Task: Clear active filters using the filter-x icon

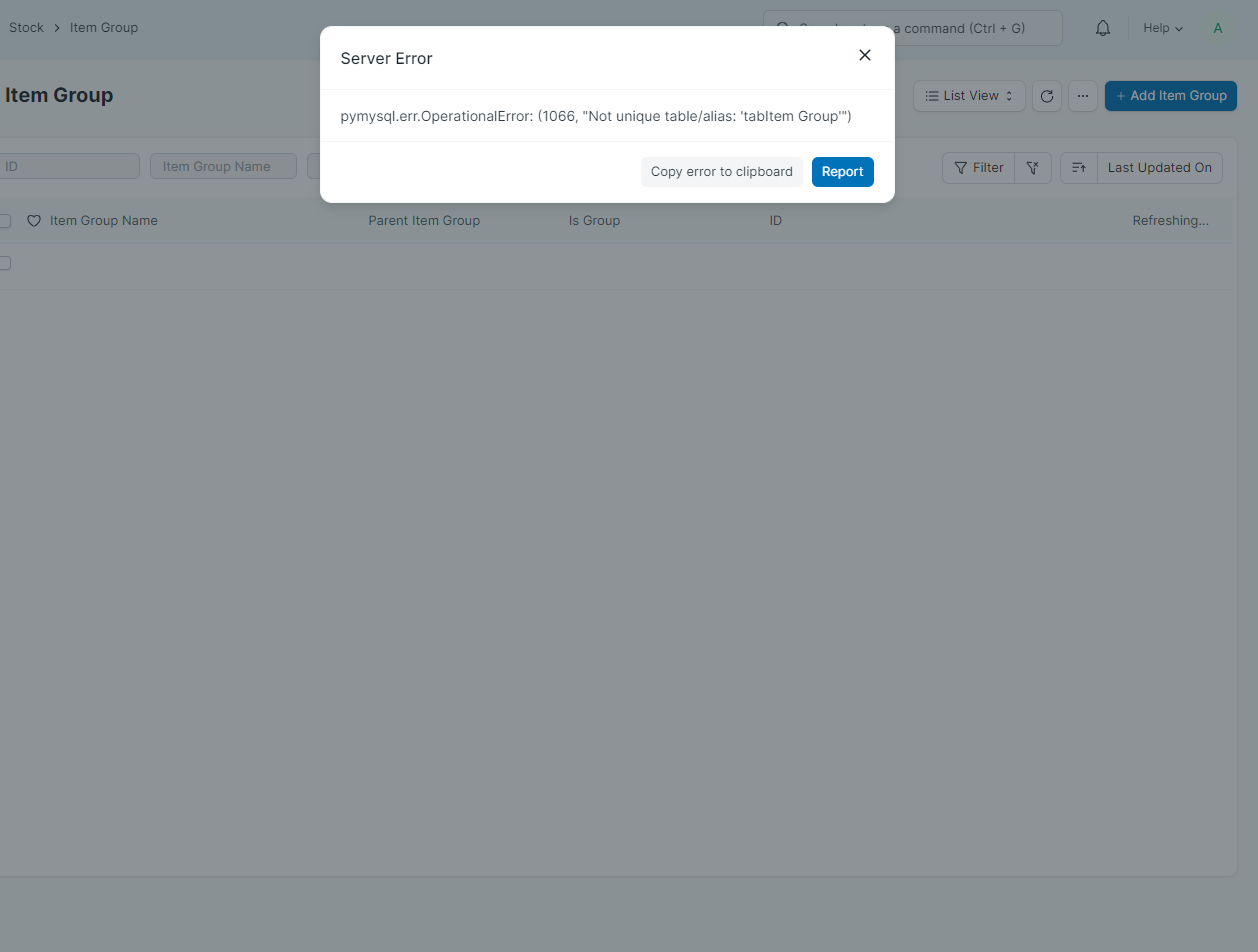Action: click(1033, 167)
